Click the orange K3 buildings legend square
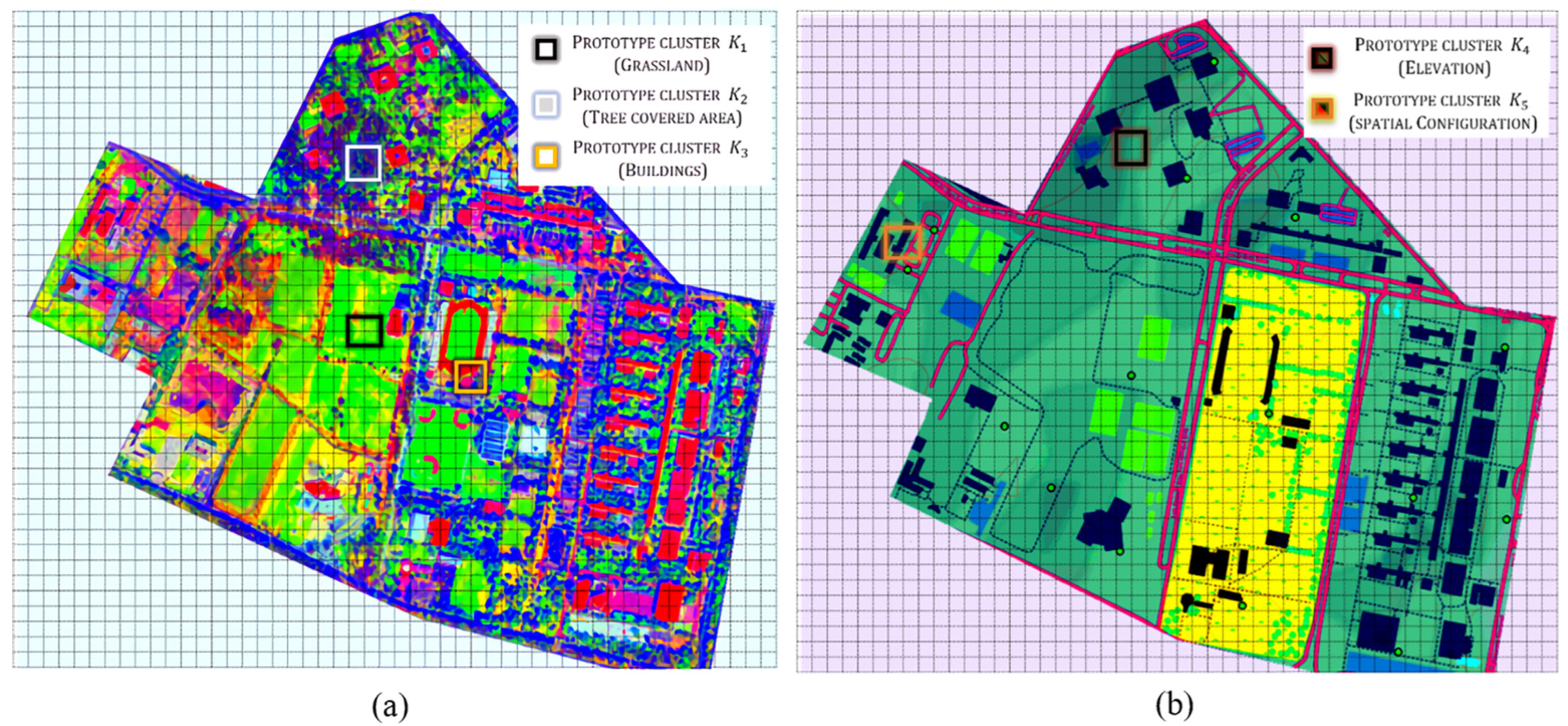This screenshot has height=726, width=1568. click(x=546, y=156)
